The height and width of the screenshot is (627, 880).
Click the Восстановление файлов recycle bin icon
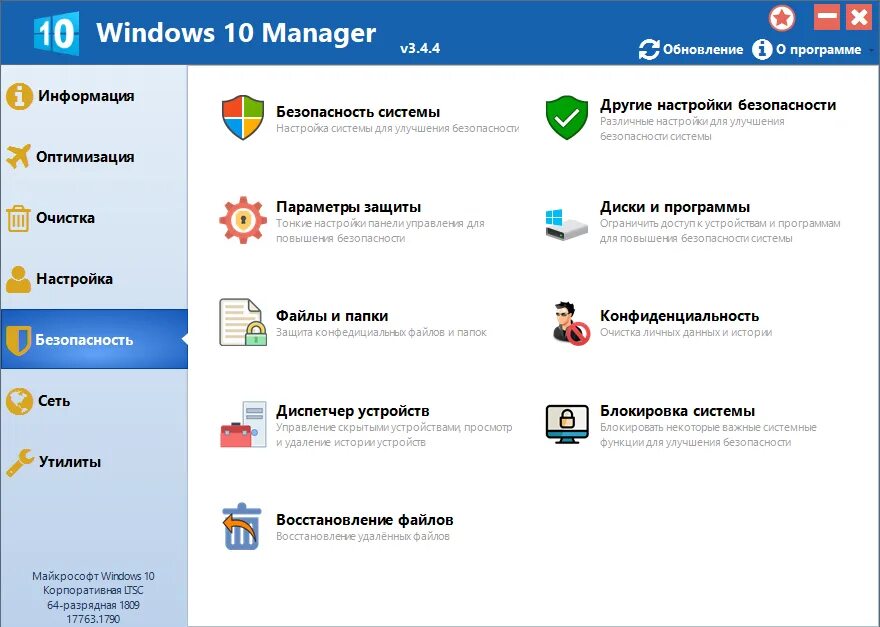242,526
